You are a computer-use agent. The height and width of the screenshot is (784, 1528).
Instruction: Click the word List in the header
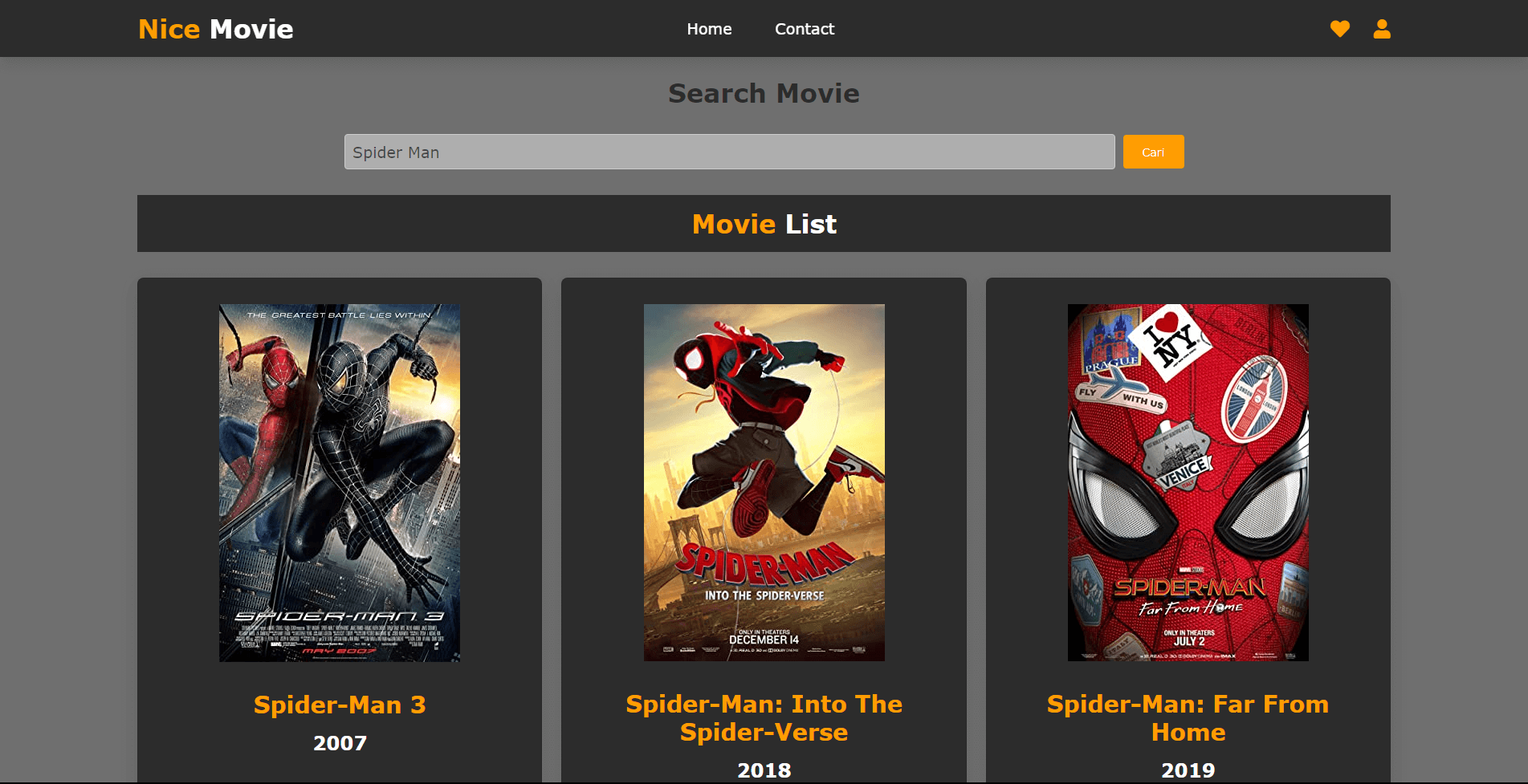810,224
